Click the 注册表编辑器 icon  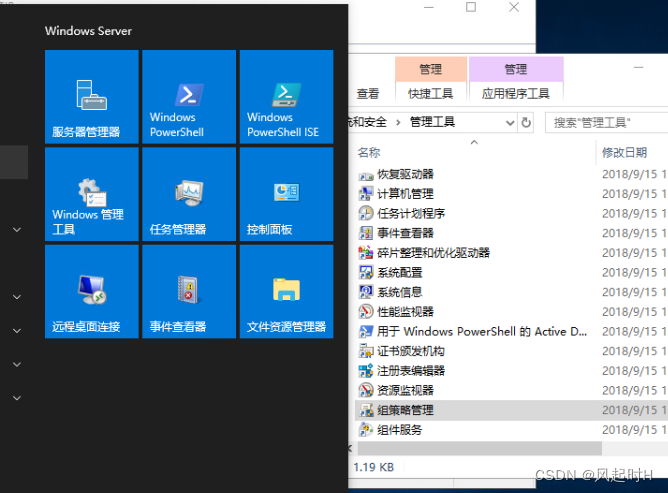coord(366,371)
